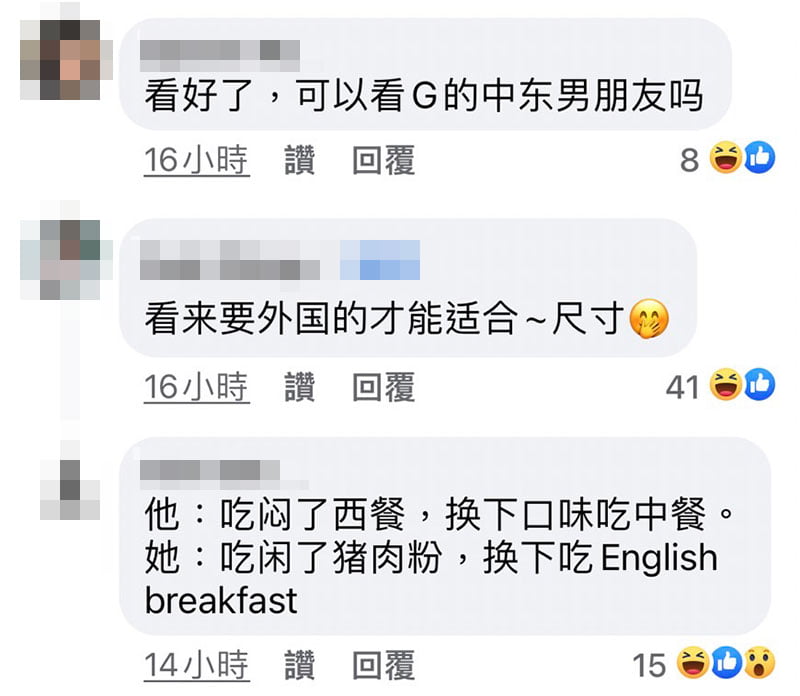The width and height of the screenshot is (800, 696).
Task: Reply to the first comment with 回覆
Action: click(x=384, y=160)
